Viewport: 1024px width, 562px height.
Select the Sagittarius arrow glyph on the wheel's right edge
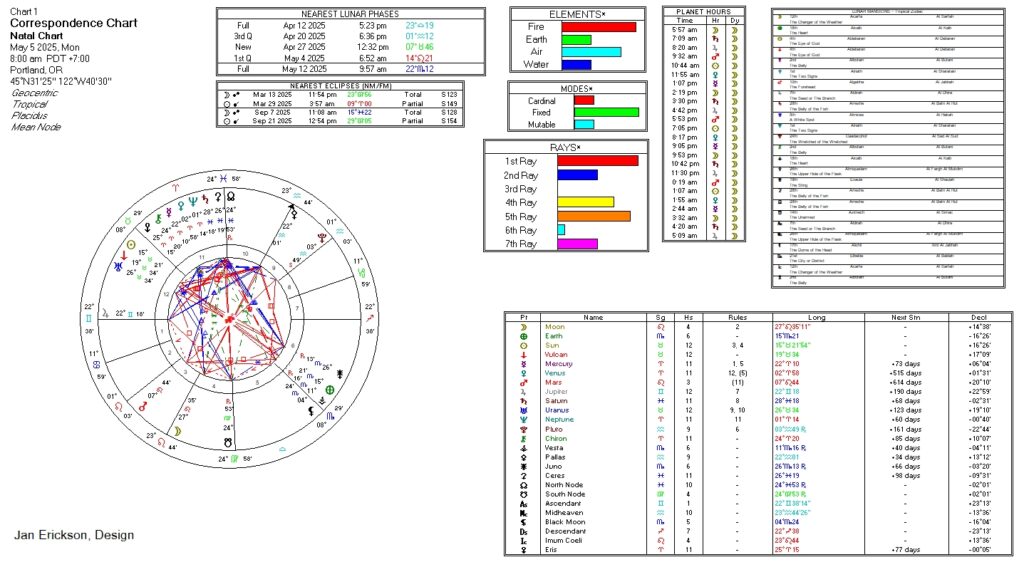370,319
